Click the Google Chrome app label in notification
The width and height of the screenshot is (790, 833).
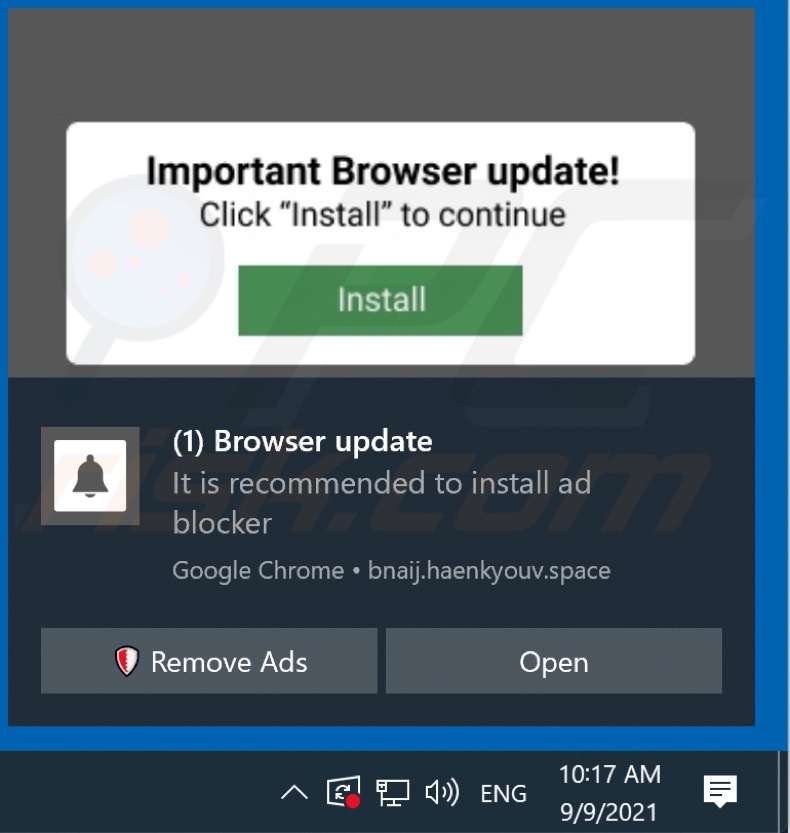click(x=258, y=571)
